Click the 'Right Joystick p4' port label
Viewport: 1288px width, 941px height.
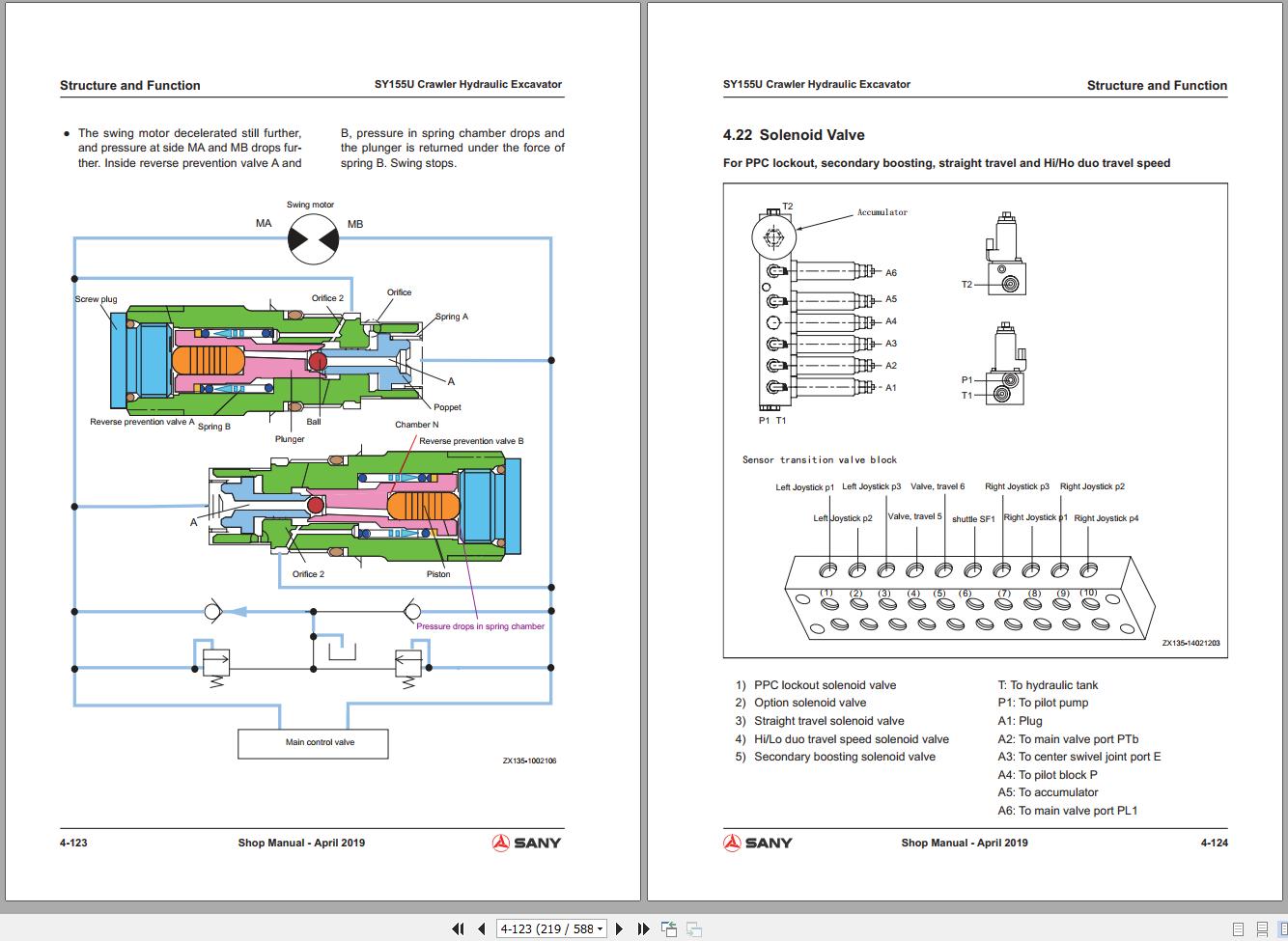[1106, 518]
